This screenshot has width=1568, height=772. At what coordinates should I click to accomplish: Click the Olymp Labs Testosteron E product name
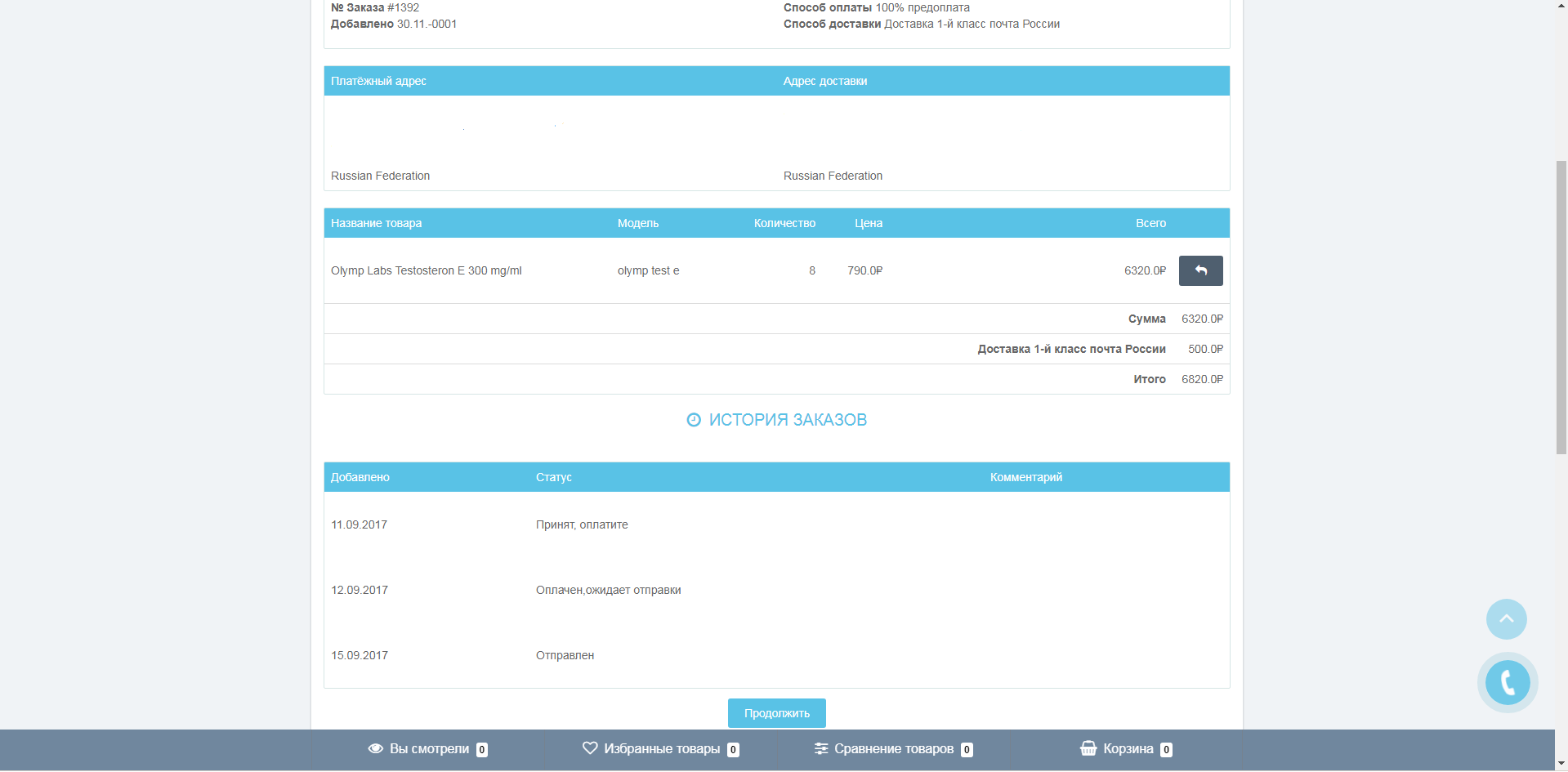(x=426, y=270)
